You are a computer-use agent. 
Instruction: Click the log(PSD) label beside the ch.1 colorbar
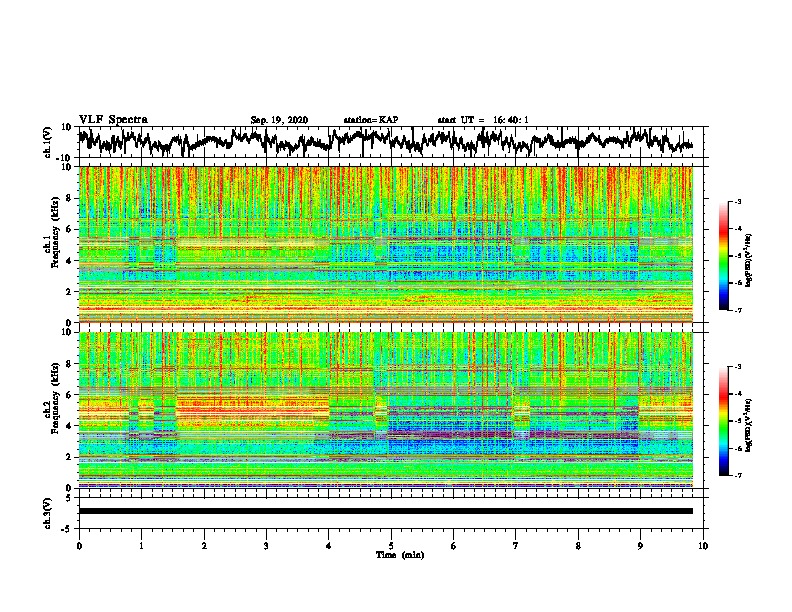point(749,261)
